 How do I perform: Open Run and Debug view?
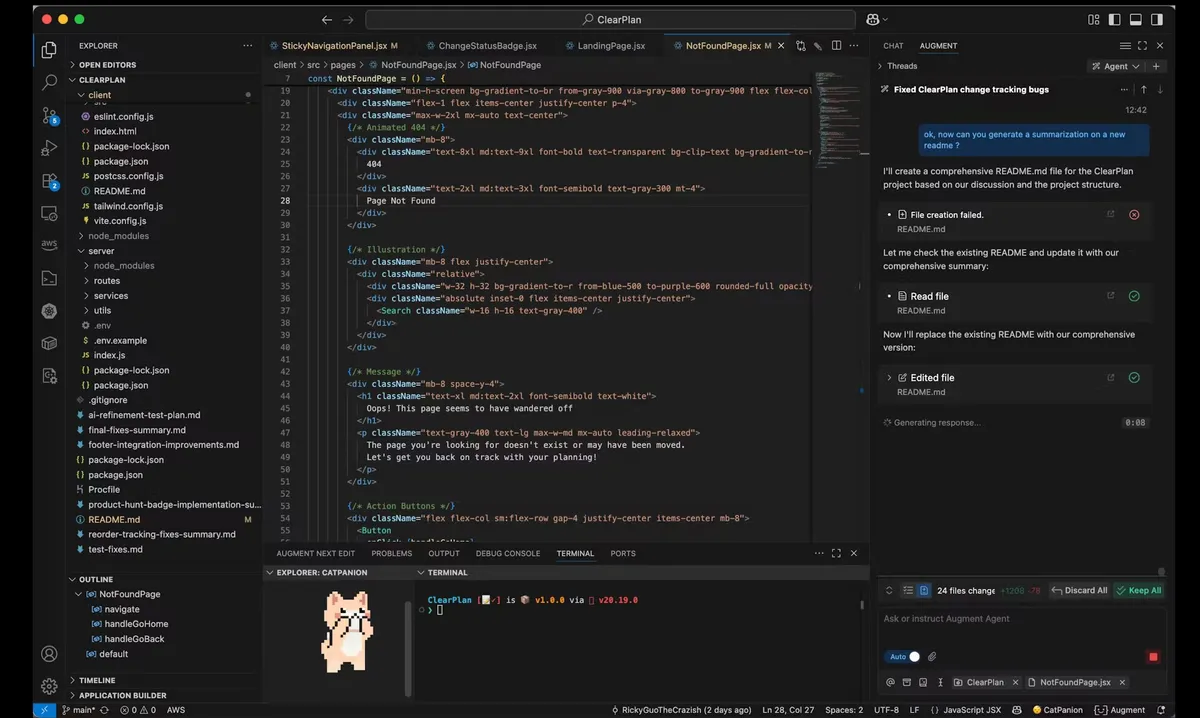coord(49,149)
